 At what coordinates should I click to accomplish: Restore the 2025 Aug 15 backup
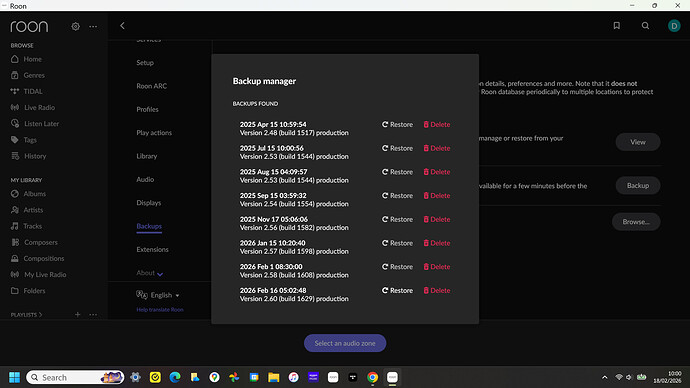[397, 172]
